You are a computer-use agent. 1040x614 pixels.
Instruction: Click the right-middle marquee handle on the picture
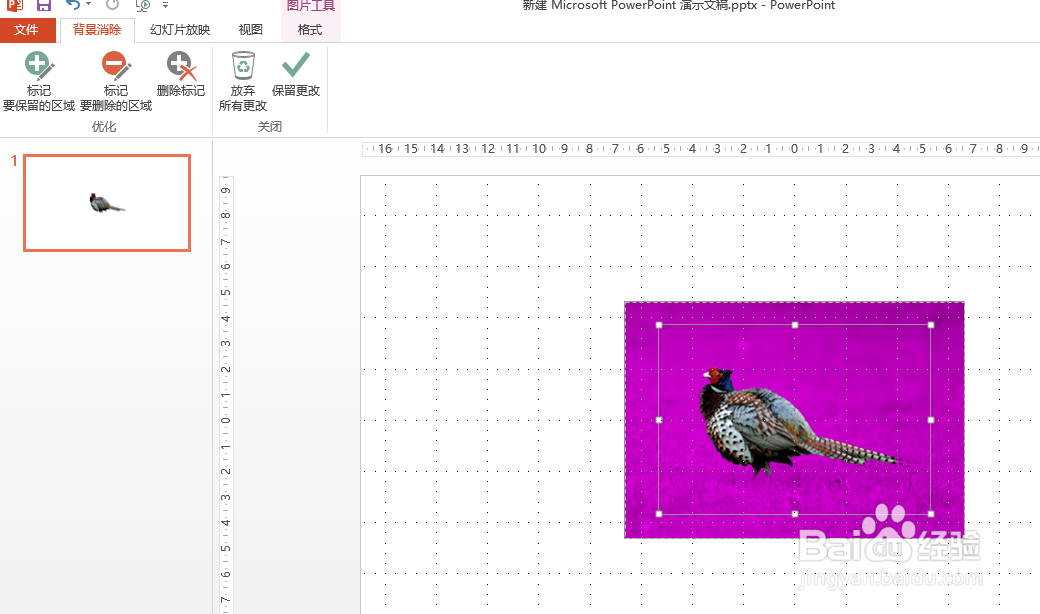[x=931, y=420]
